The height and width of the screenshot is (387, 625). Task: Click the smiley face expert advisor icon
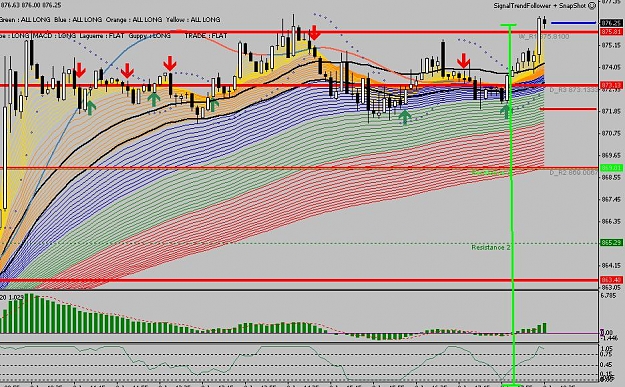point(592,6)
